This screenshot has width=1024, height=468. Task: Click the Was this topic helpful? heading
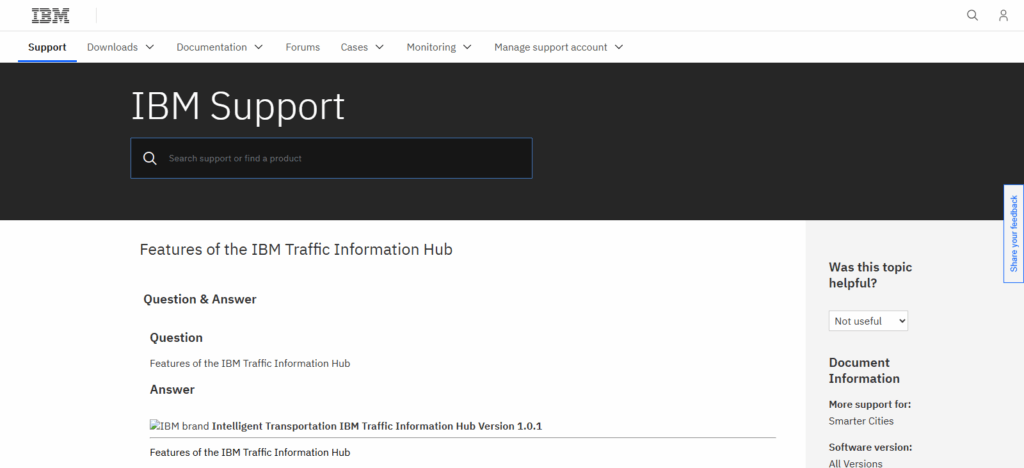[871, 275]
